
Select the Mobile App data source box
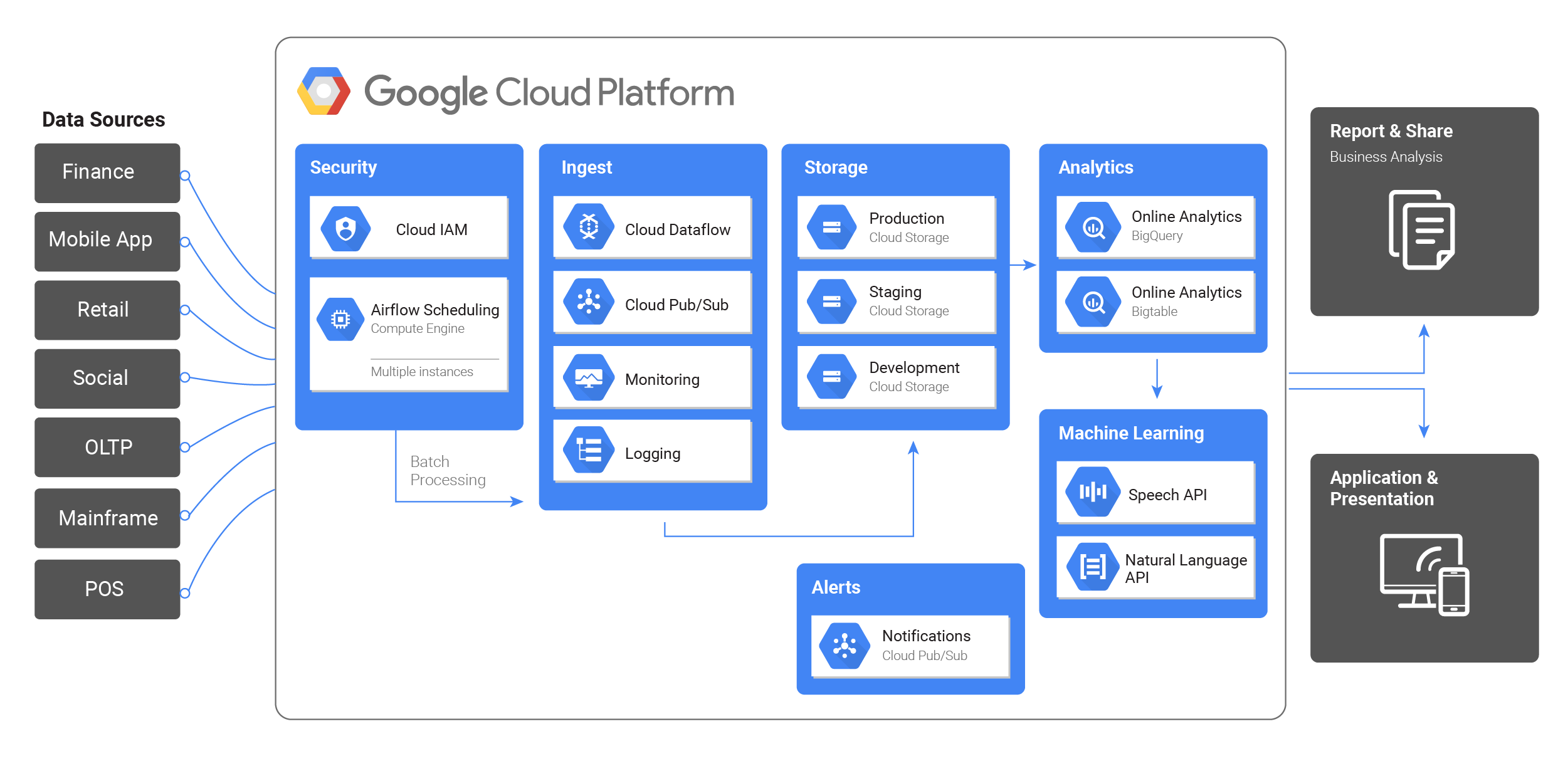(x=107, y=241)
